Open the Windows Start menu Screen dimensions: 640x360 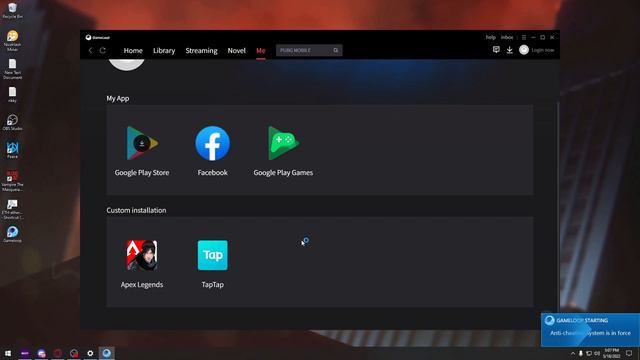click(x=8, y=353)
